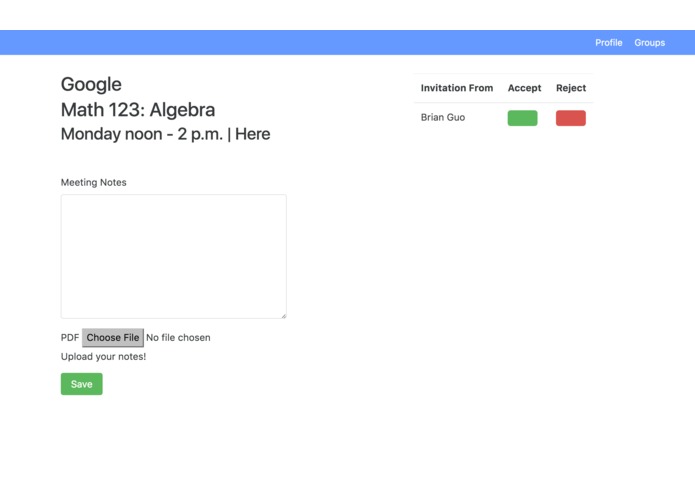This screenshot has width=695, height=494.
Task: Click inside the Meeting Notes text area
Action: coord(174,256)
